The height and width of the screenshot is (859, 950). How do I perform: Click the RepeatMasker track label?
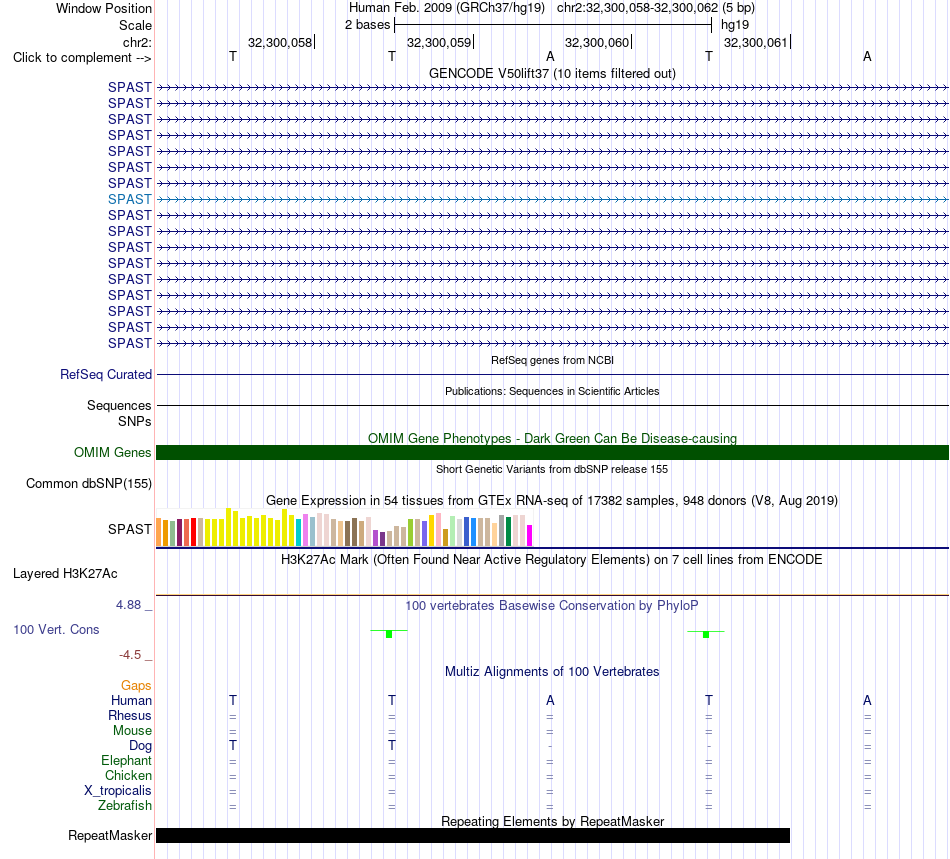click(x=110, y=835)
